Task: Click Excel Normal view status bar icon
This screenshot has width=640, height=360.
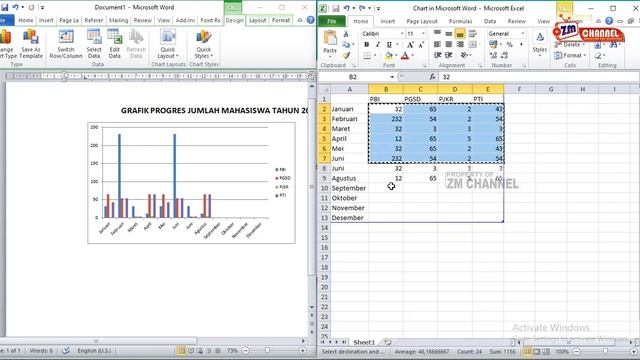Action: click(527, 351)
